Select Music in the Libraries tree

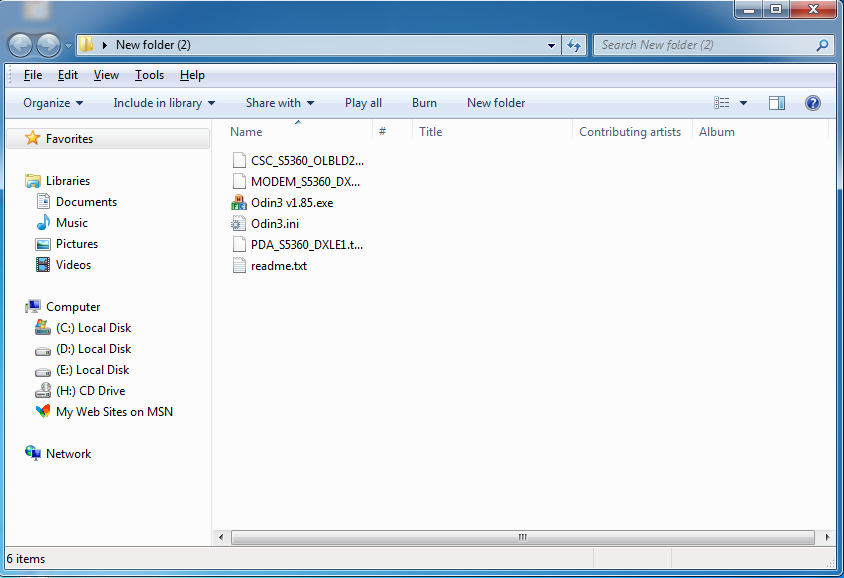click(x=71, y=223)
